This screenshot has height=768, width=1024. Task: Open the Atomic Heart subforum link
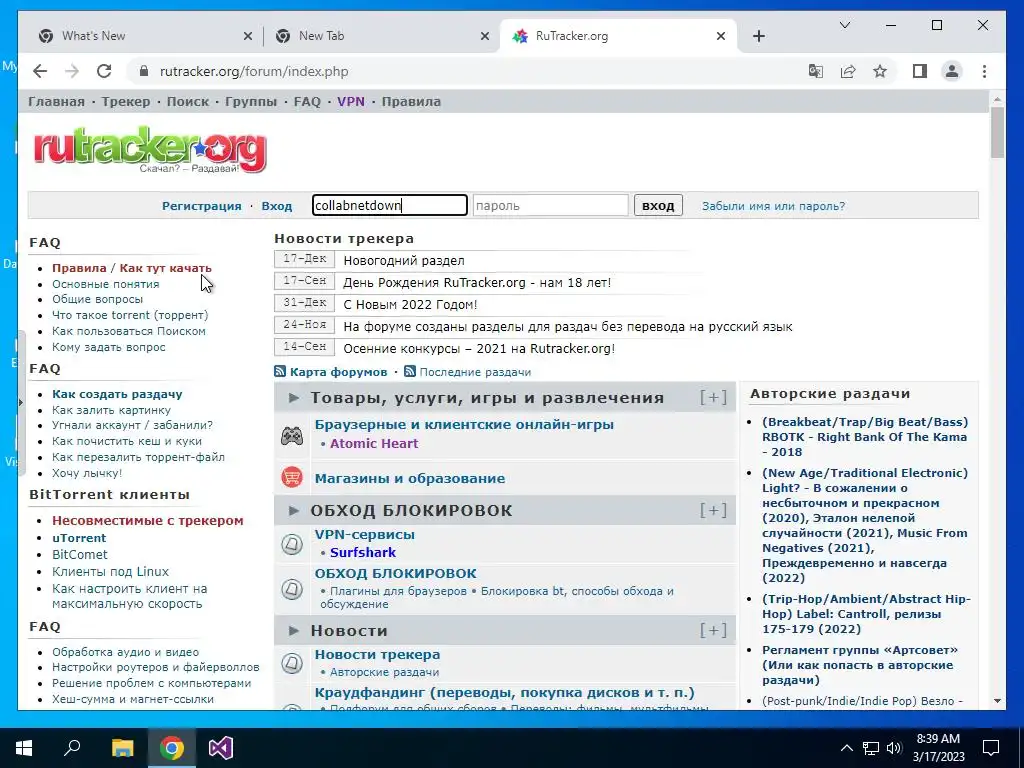(374, 443)
